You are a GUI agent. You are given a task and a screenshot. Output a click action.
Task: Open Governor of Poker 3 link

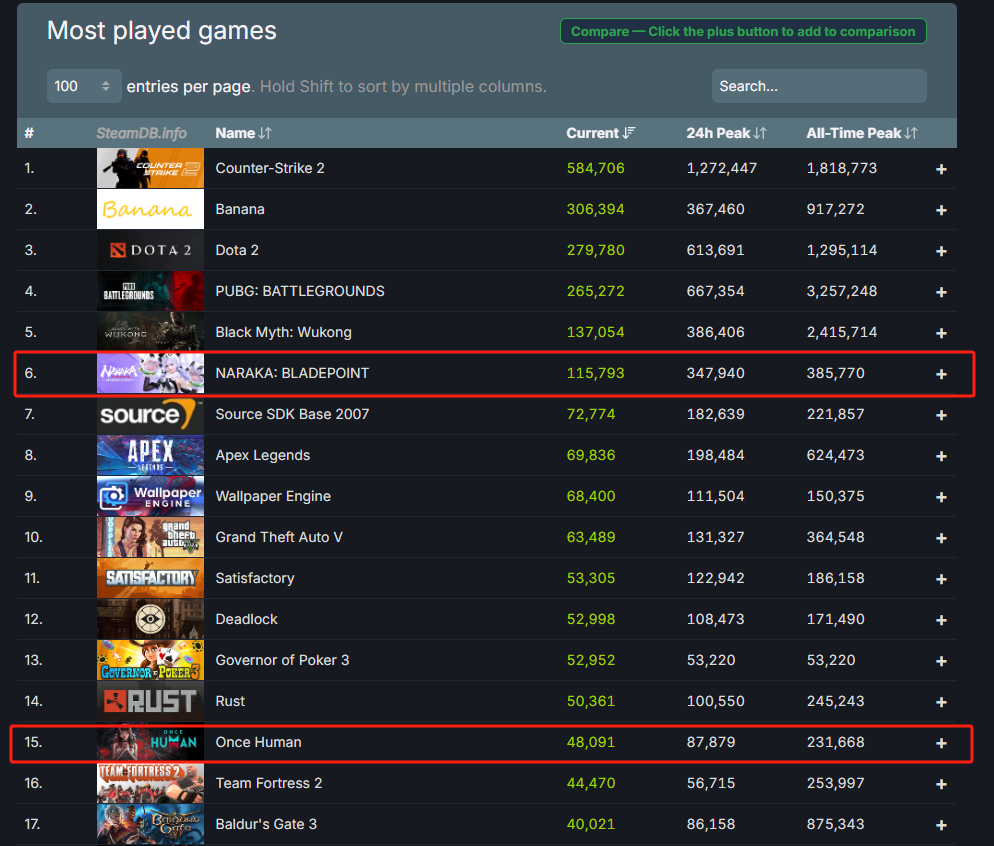pos(282,660)
